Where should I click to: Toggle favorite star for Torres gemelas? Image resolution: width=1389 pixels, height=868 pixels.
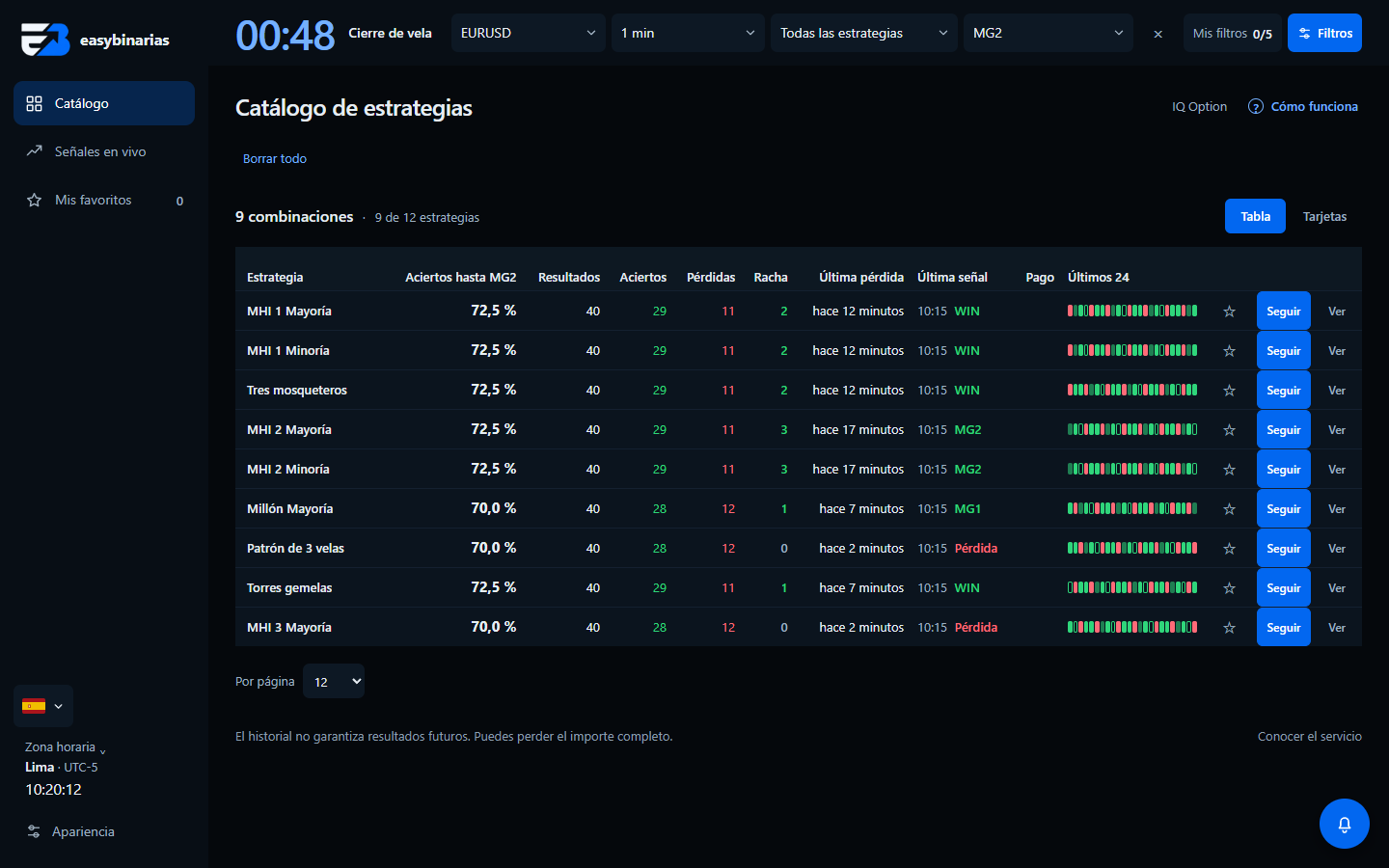pos(1229,588)
